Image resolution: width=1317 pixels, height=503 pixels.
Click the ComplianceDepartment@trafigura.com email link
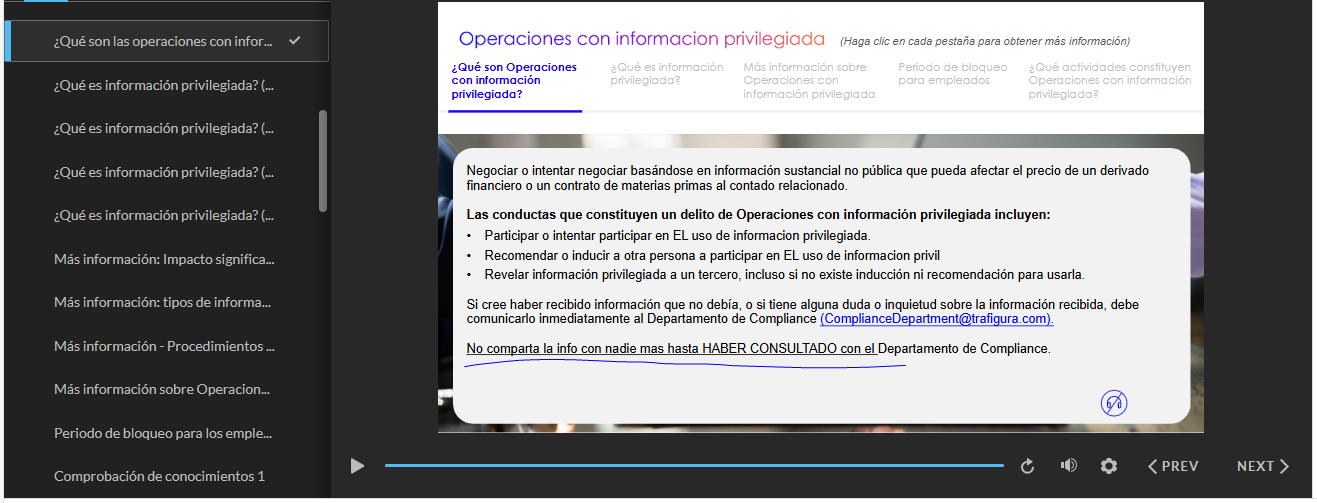pos(936,319)
